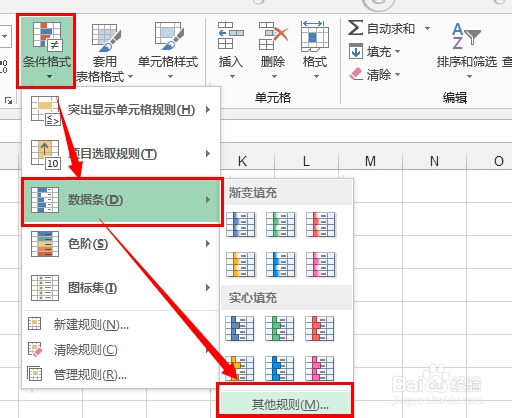
Task: Select red gradient fill data bar
Action: 320,225
